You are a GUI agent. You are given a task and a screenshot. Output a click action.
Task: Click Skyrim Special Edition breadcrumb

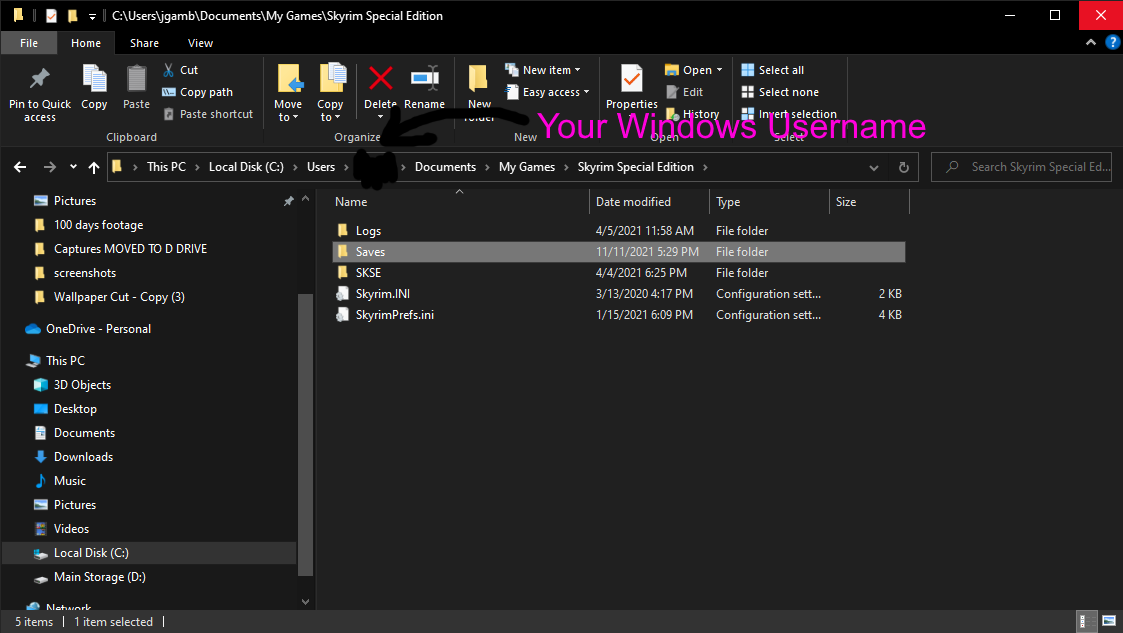click(635, 167)
